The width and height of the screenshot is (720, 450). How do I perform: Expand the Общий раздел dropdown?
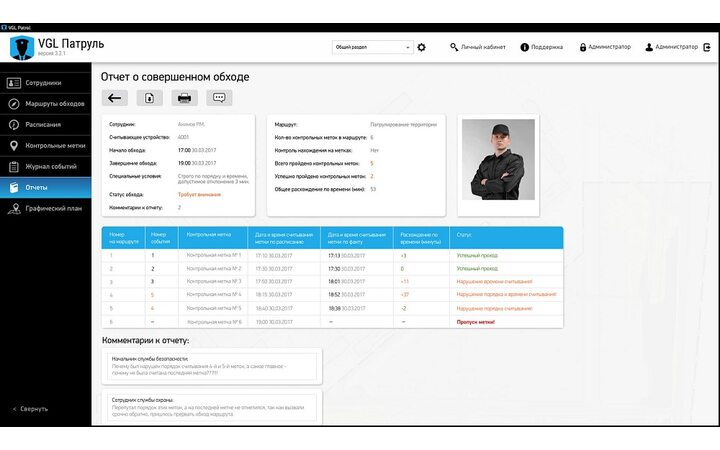(x=372, y=47)
